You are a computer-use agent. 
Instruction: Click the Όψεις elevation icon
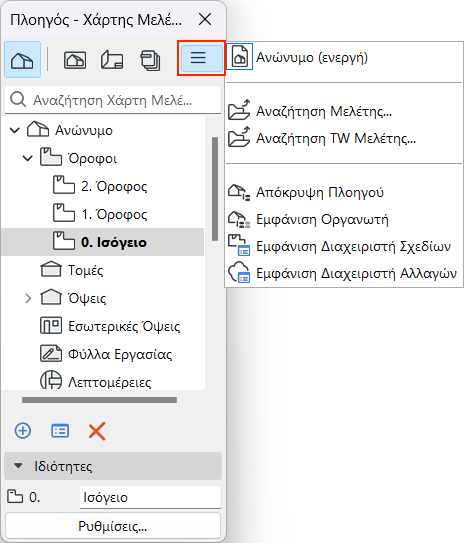click(51, 297)
